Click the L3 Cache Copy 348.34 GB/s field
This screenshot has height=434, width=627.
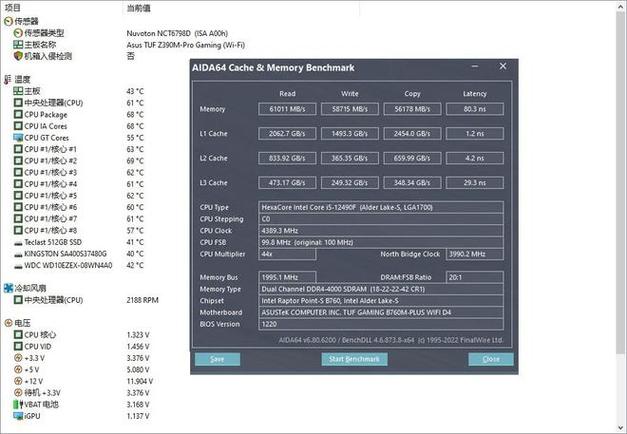[412, 183]
